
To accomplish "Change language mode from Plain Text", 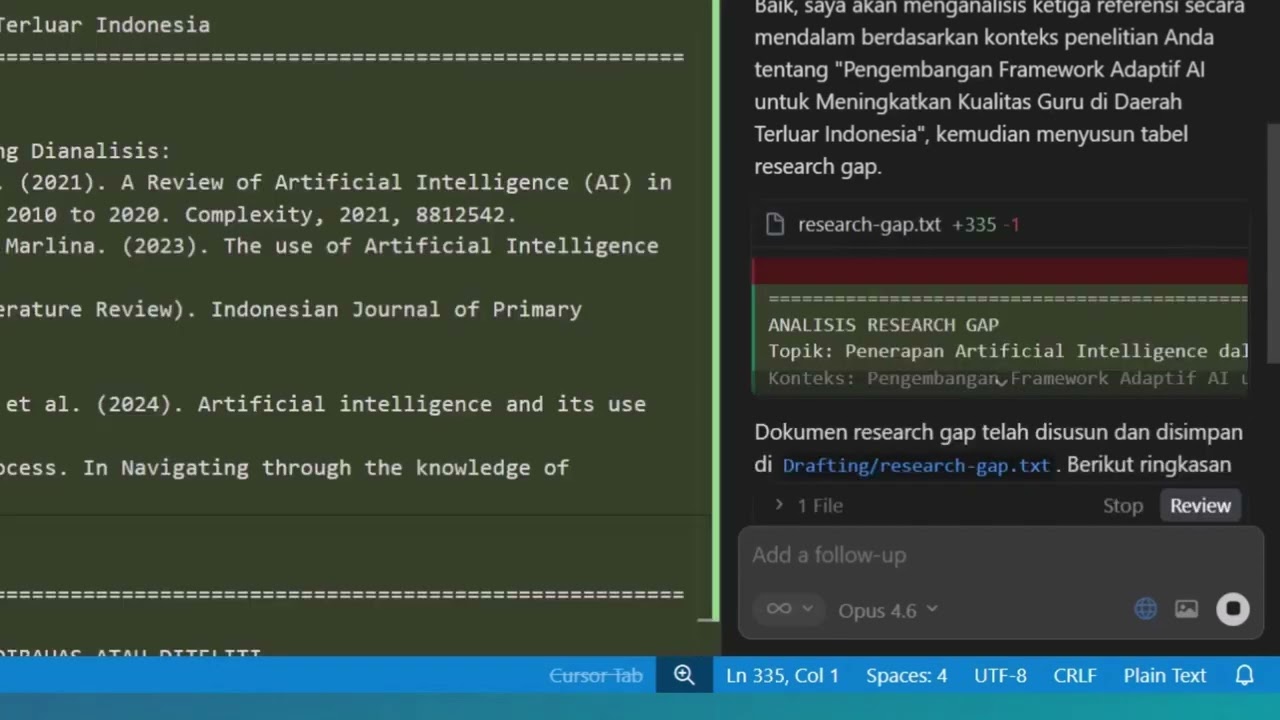I will click(x=1165, y=676).
